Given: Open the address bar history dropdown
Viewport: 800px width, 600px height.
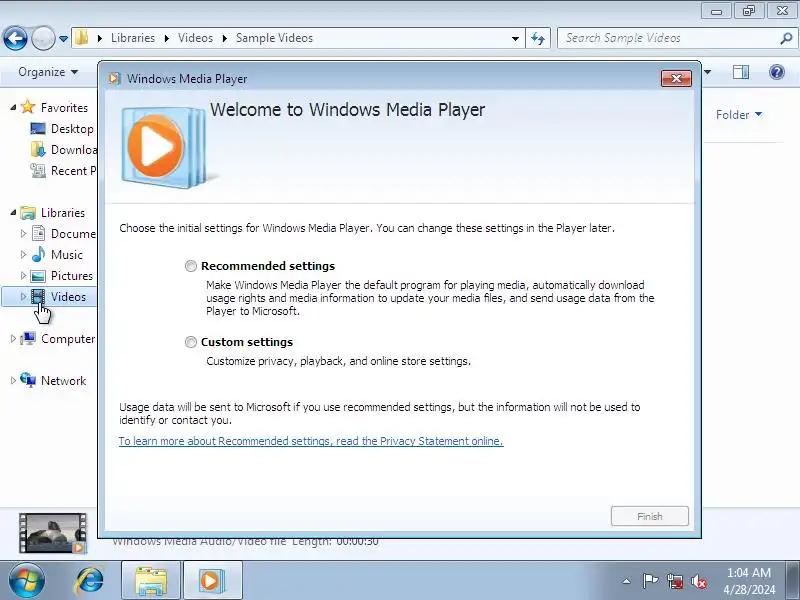Looking at the screenshot, I should pos(515,38).
